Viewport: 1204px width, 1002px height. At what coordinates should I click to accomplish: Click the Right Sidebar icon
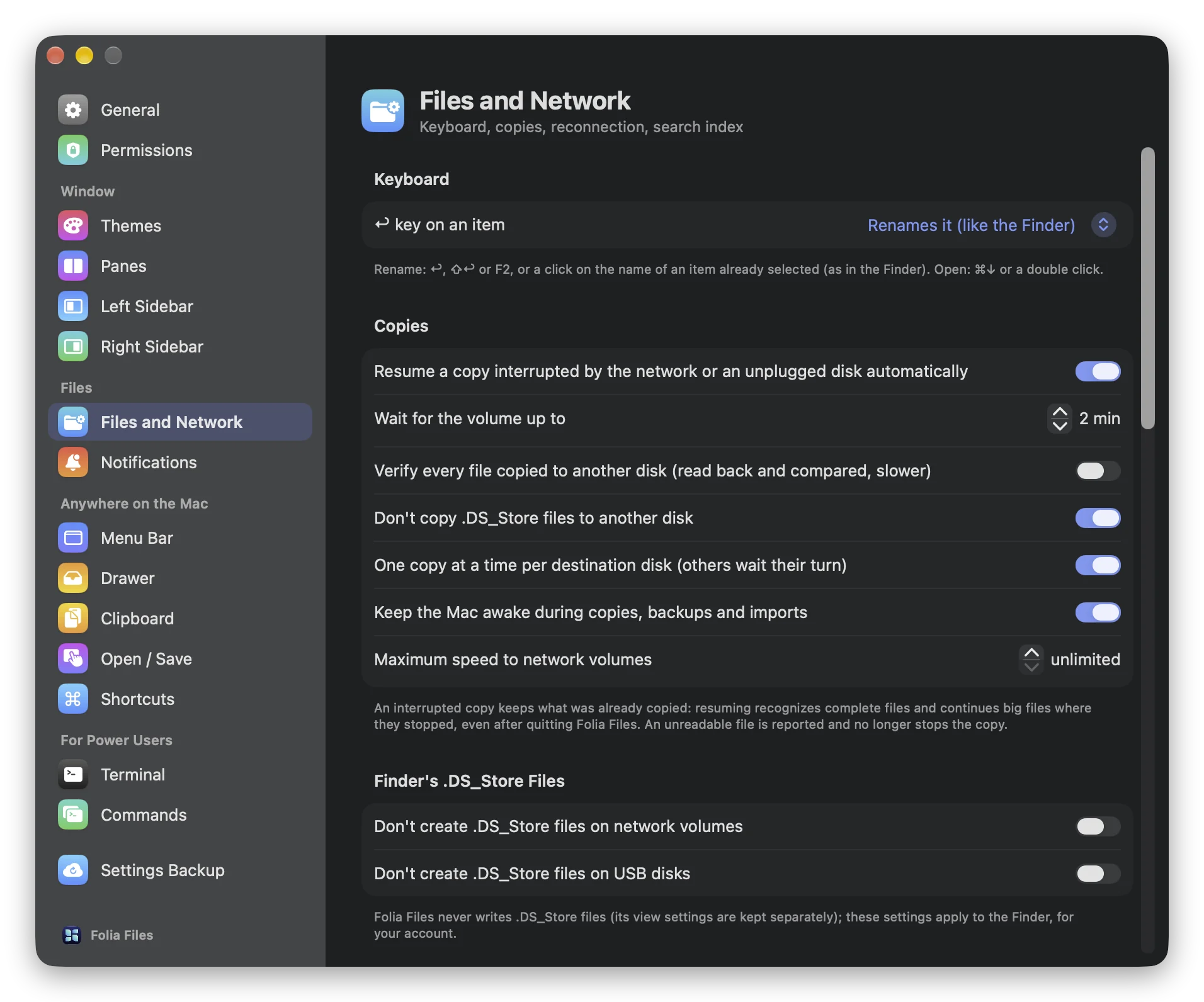coord(73,347)
